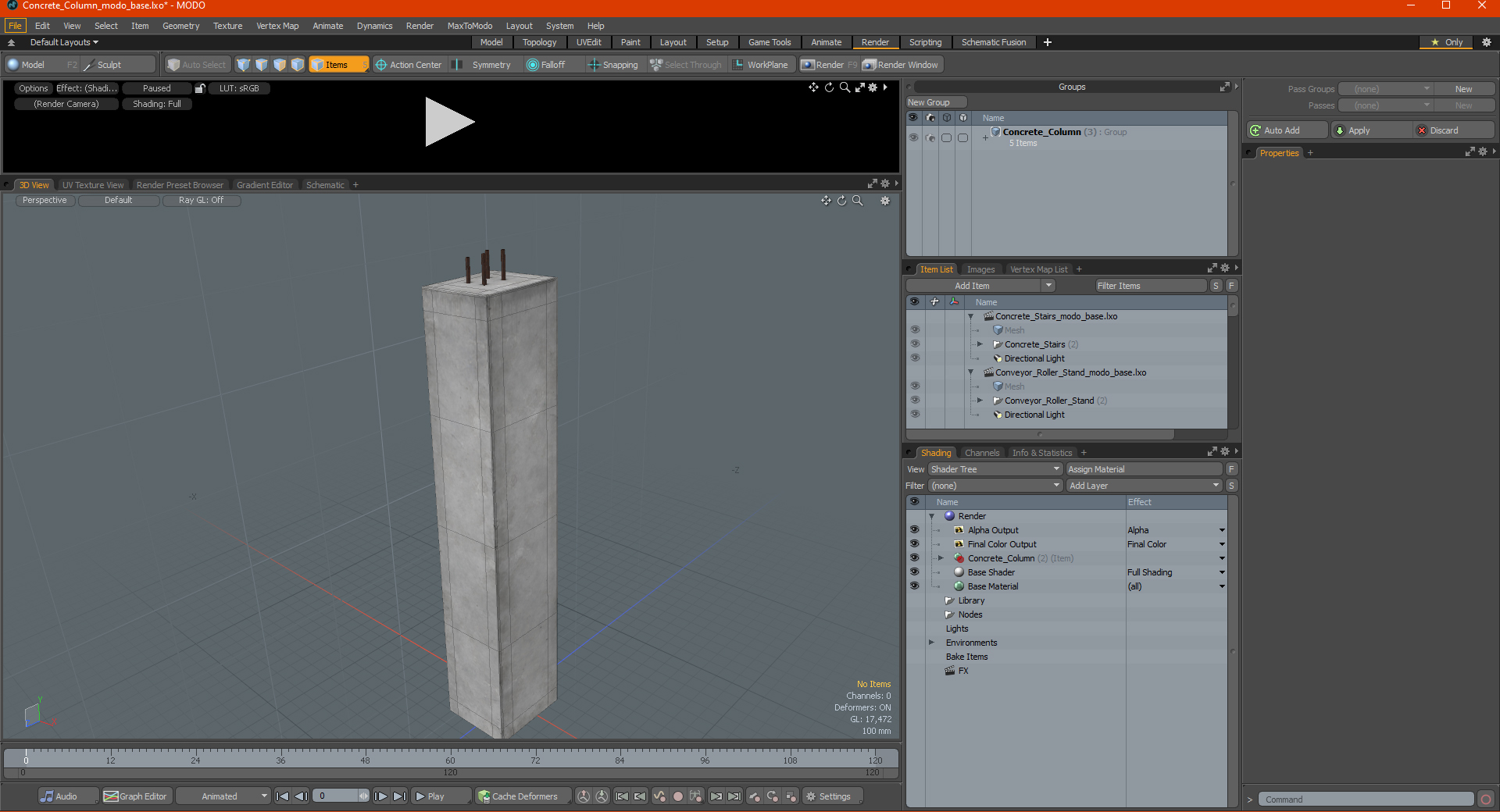Expand Concrete_Stairs tree item
The image size is (1500, 812).
[x=980, y=344]
